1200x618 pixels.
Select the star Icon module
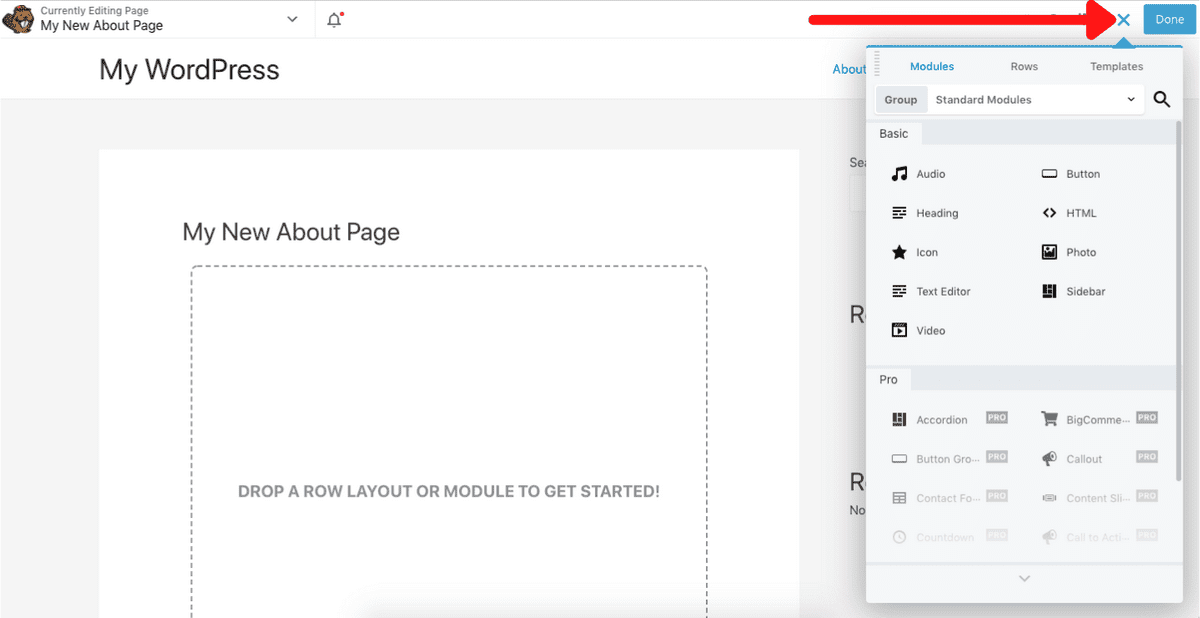coord(900,252)
